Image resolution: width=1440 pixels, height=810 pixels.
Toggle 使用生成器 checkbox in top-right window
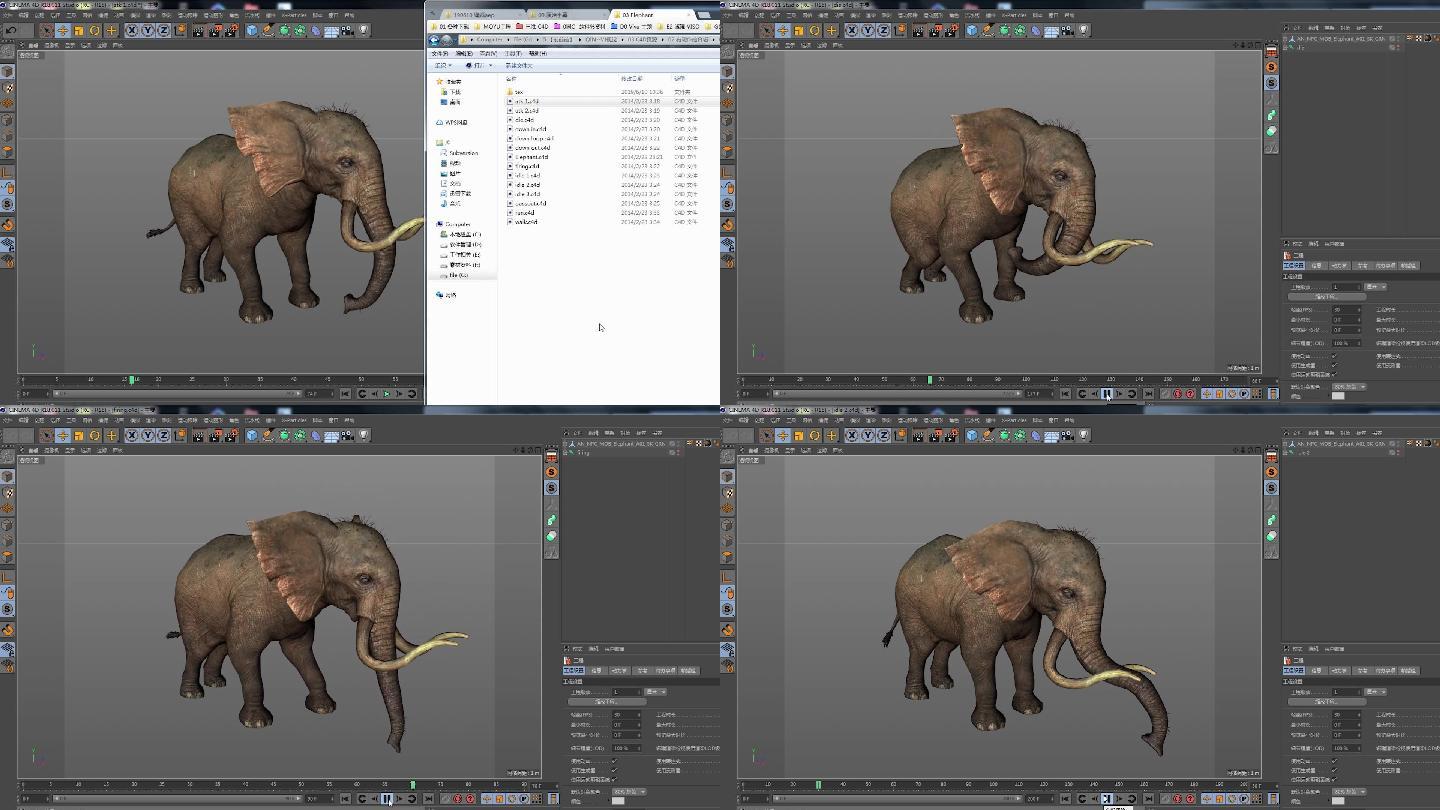[1334, 365]
